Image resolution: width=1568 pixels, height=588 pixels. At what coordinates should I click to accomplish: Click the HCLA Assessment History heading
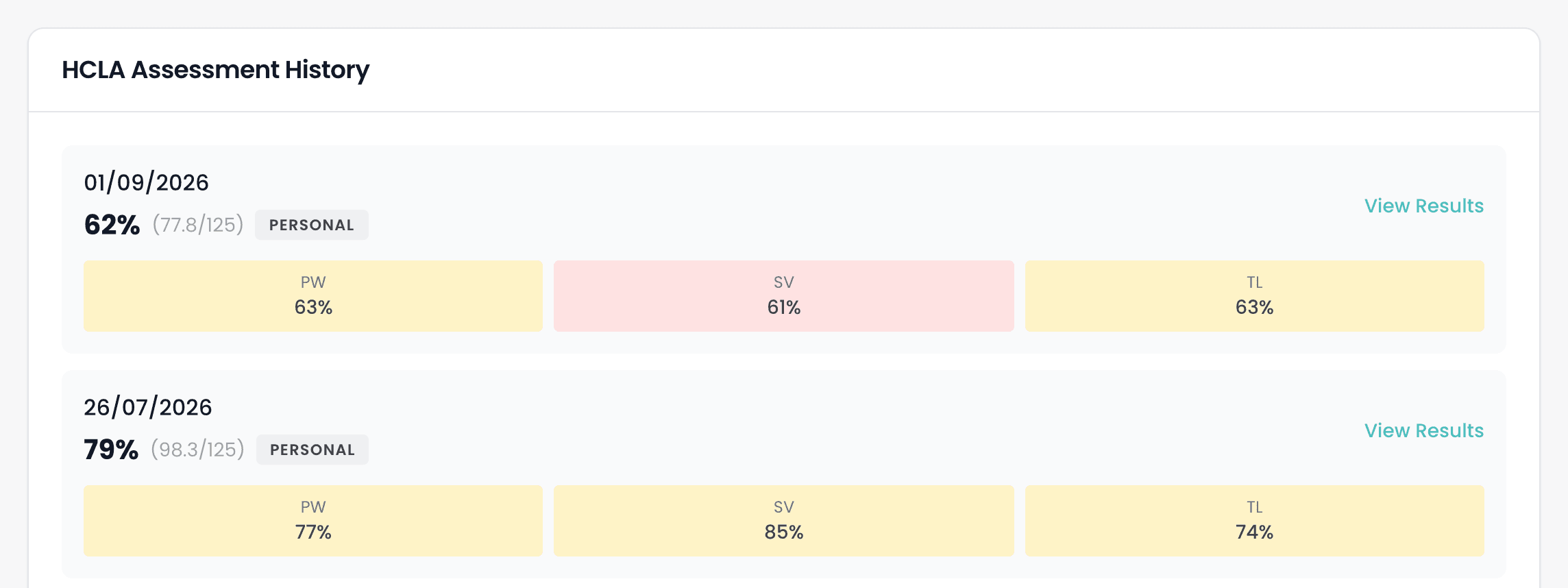point(216,70)
